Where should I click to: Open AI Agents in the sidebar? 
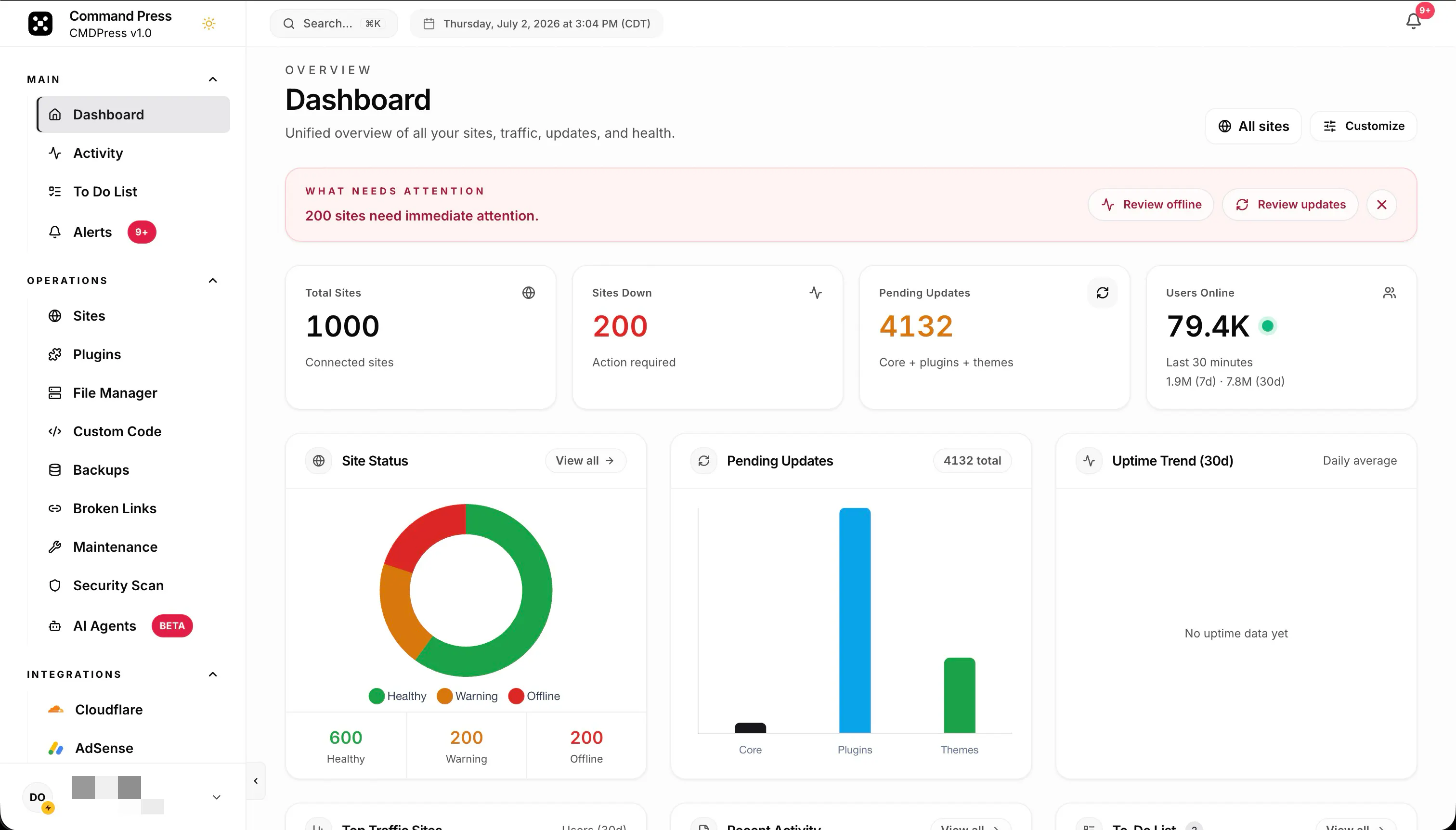[133, 626]
